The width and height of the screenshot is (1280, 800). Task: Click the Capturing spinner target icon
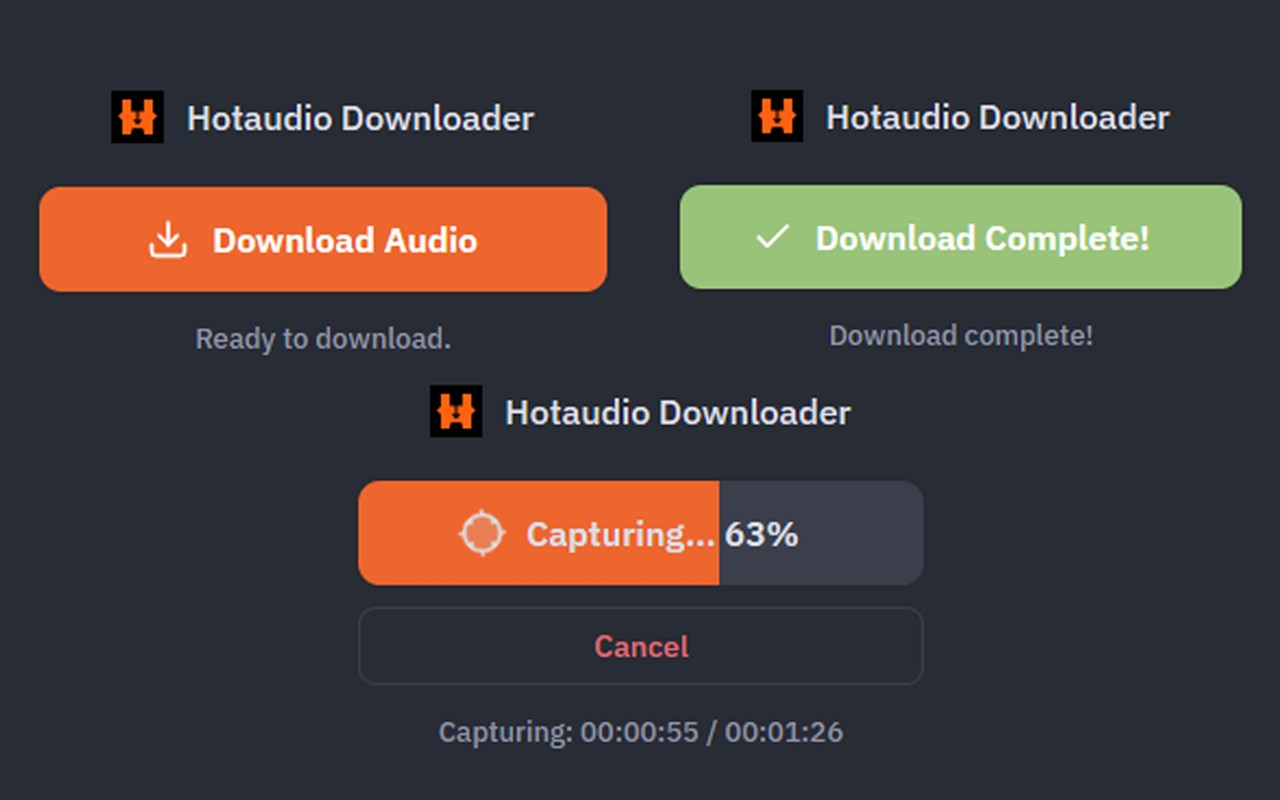[x=481, y=533]
